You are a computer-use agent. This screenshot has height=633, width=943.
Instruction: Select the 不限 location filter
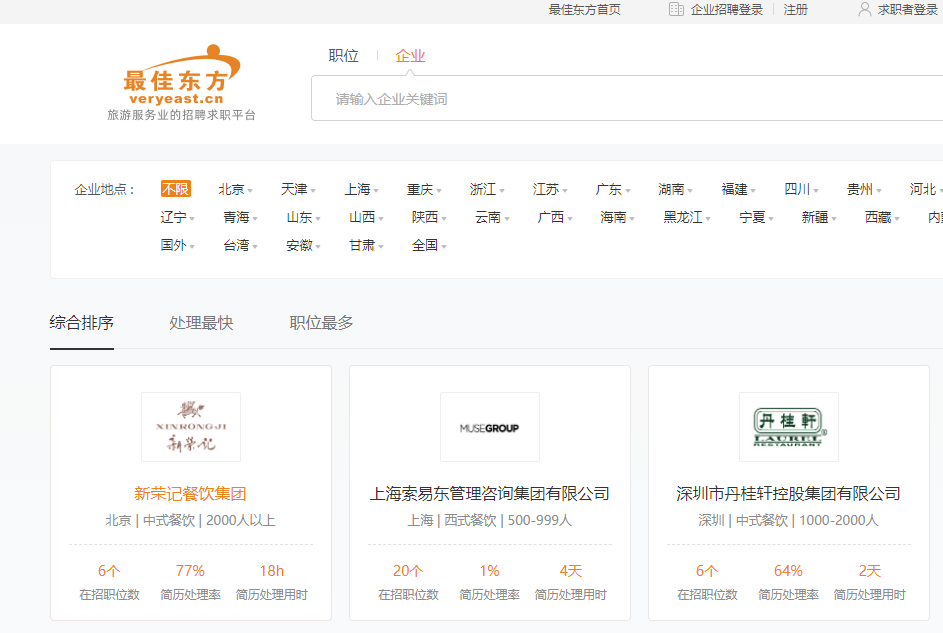click(176, 189)
